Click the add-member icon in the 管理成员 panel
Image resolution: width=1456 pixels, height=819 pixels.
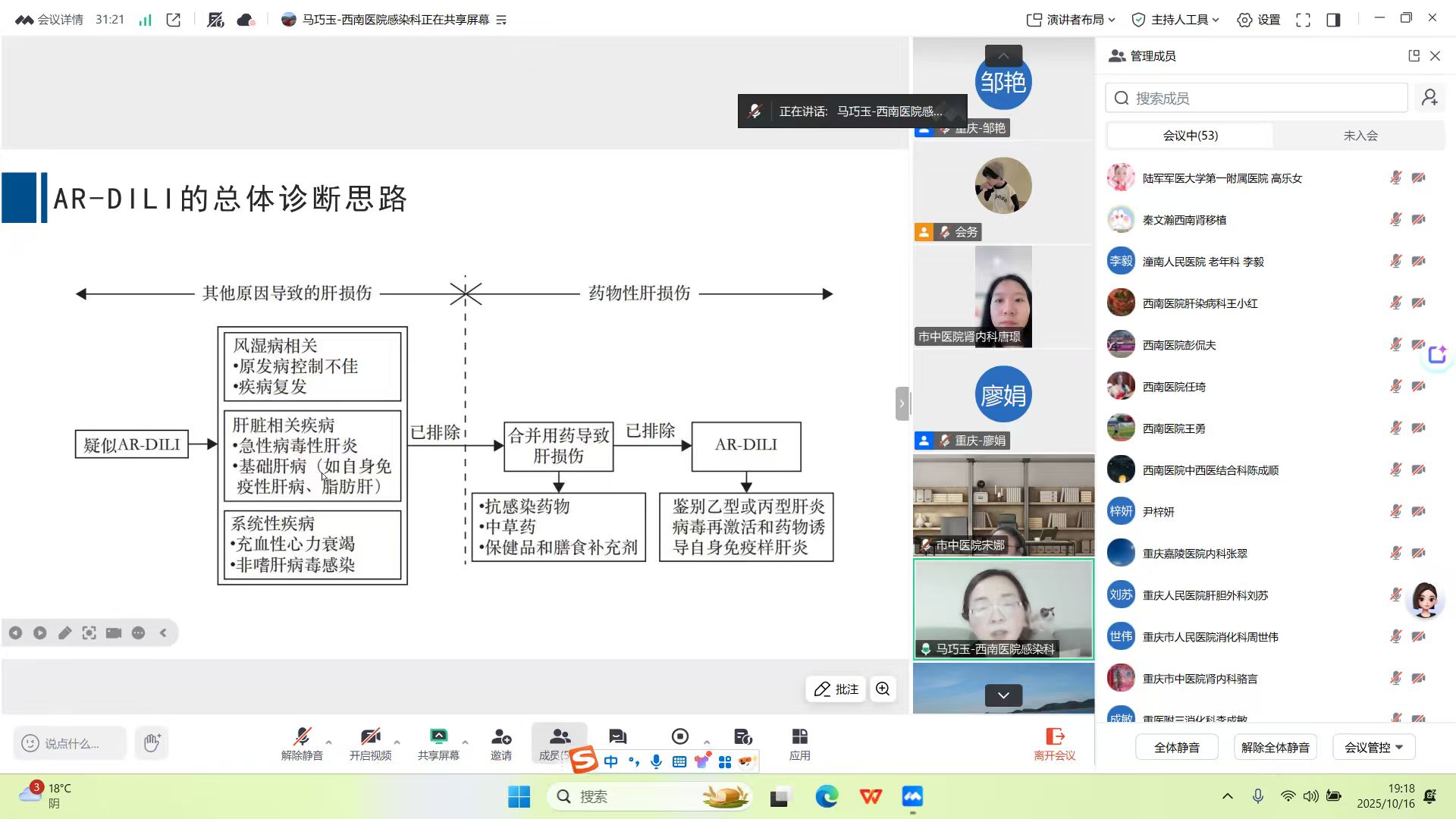point(1430,97)
